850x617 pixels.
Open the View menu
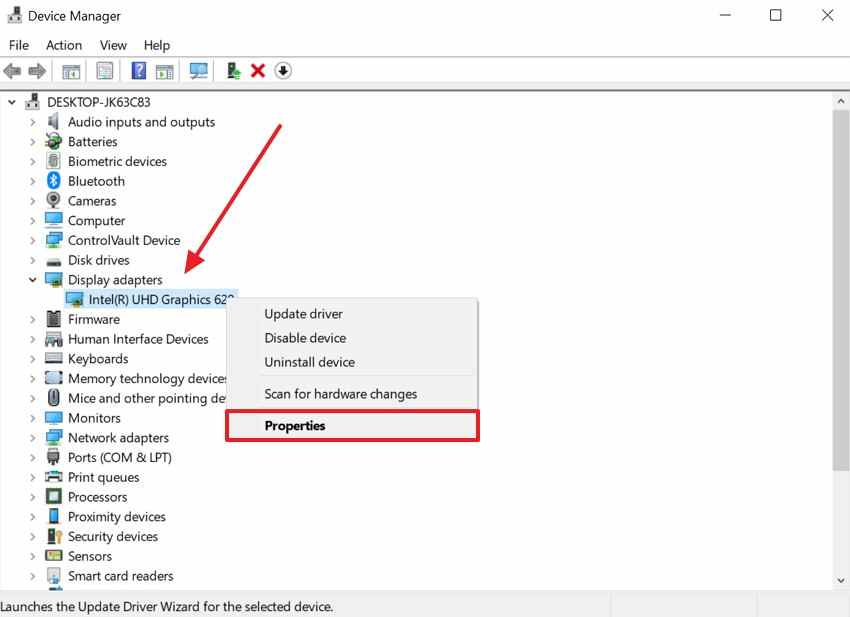(x=113, y=45)
